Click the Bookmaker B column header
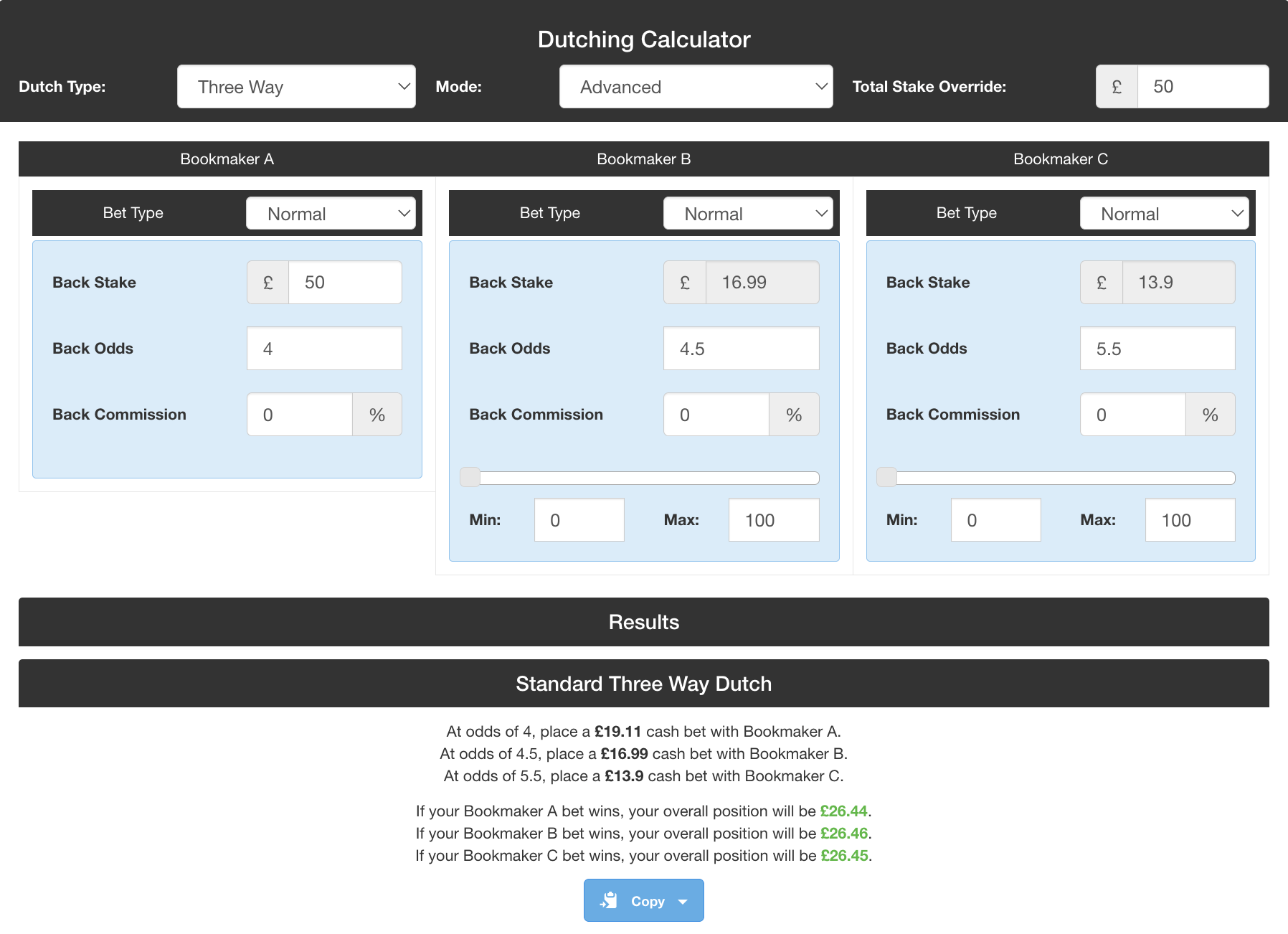Screen dimensions: 1288x934 (x=644, y=159)
